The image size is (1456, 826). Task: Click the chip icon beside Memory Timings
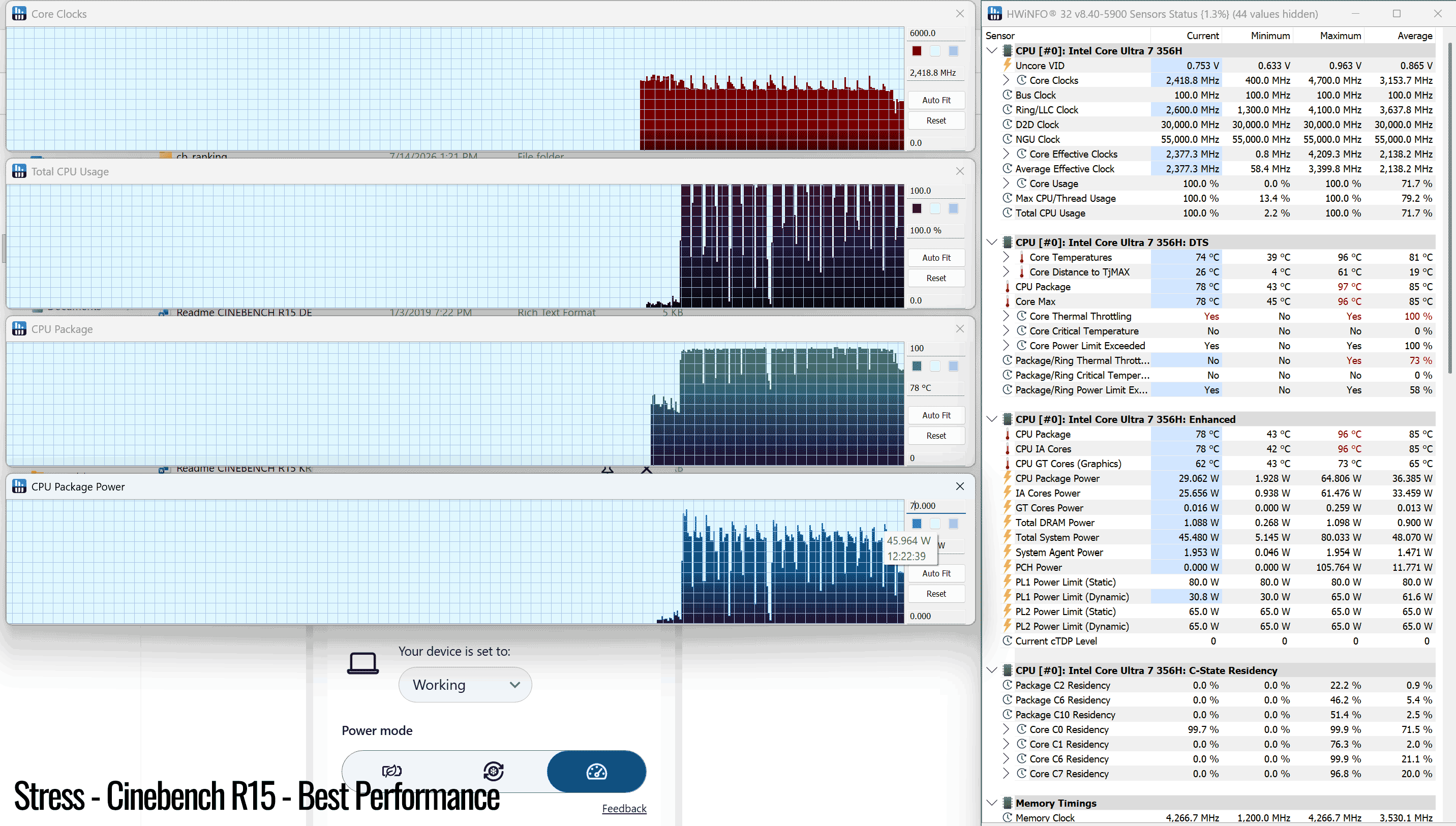[1007, 803]
